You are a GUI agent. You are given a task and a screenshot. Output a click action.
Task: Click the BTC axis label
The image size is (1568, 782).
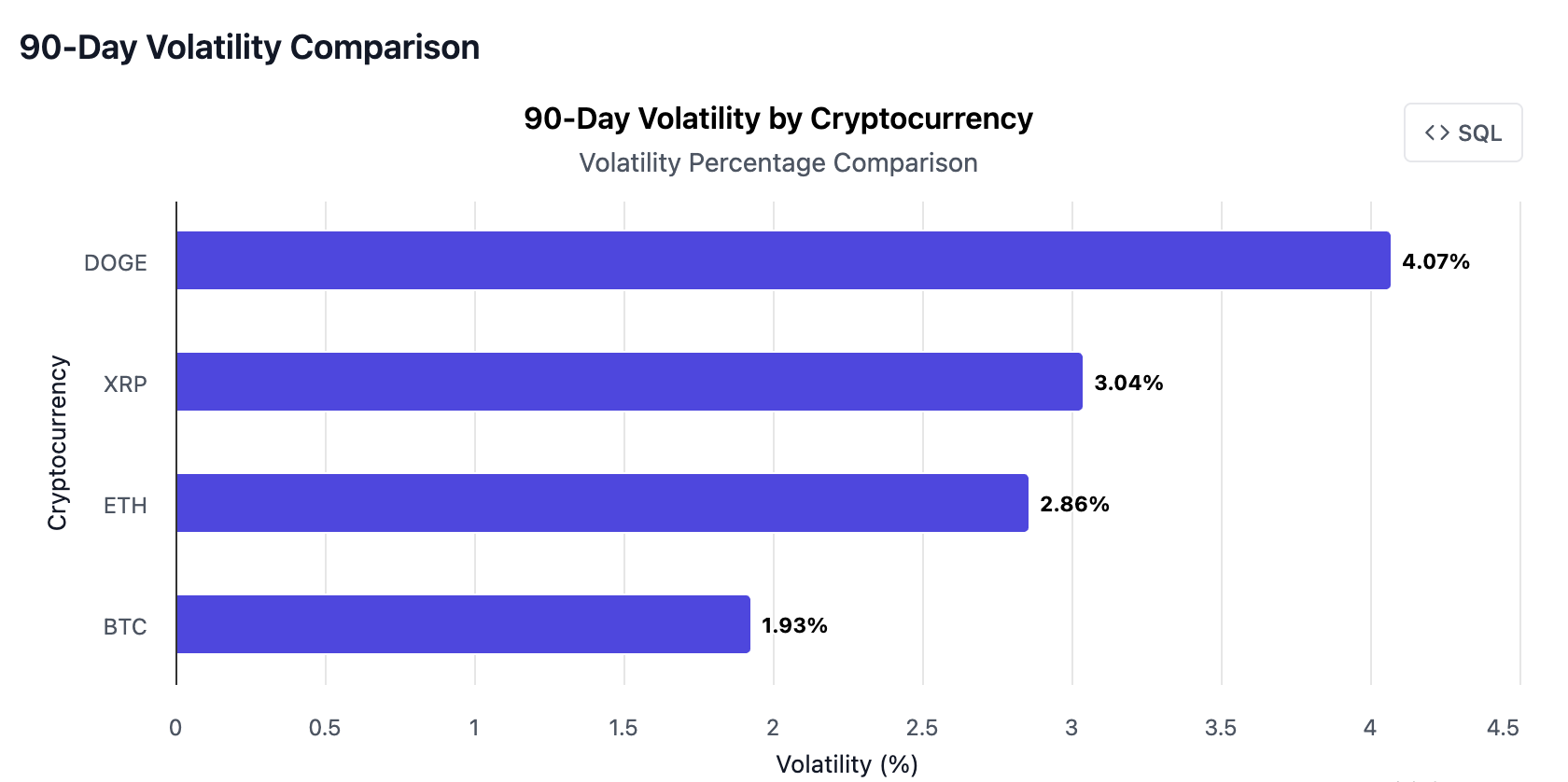pyautogui.click(x=123, y=626)
